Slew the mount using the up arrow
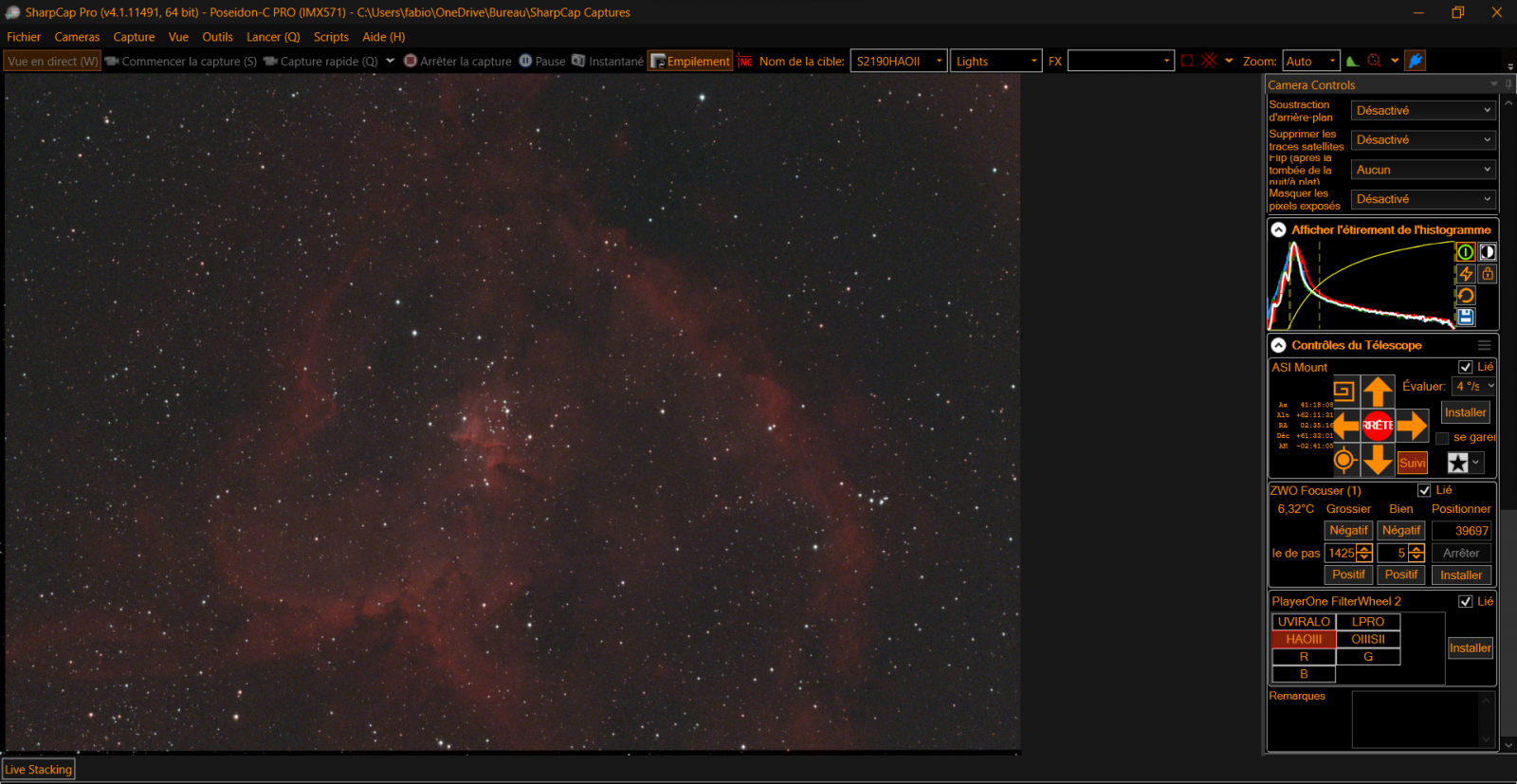Image resolution: width=1517 pixels, height=784 pixels. tap(1378, 391)
